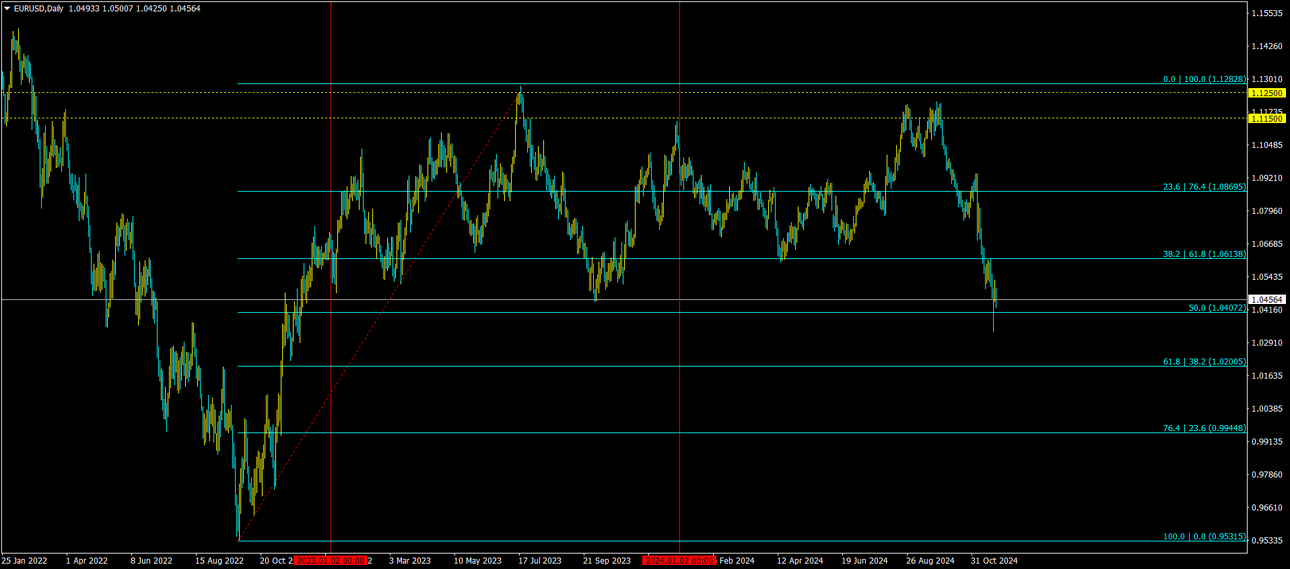Click the 3 Mar 2023 date label

click(410, 561)
